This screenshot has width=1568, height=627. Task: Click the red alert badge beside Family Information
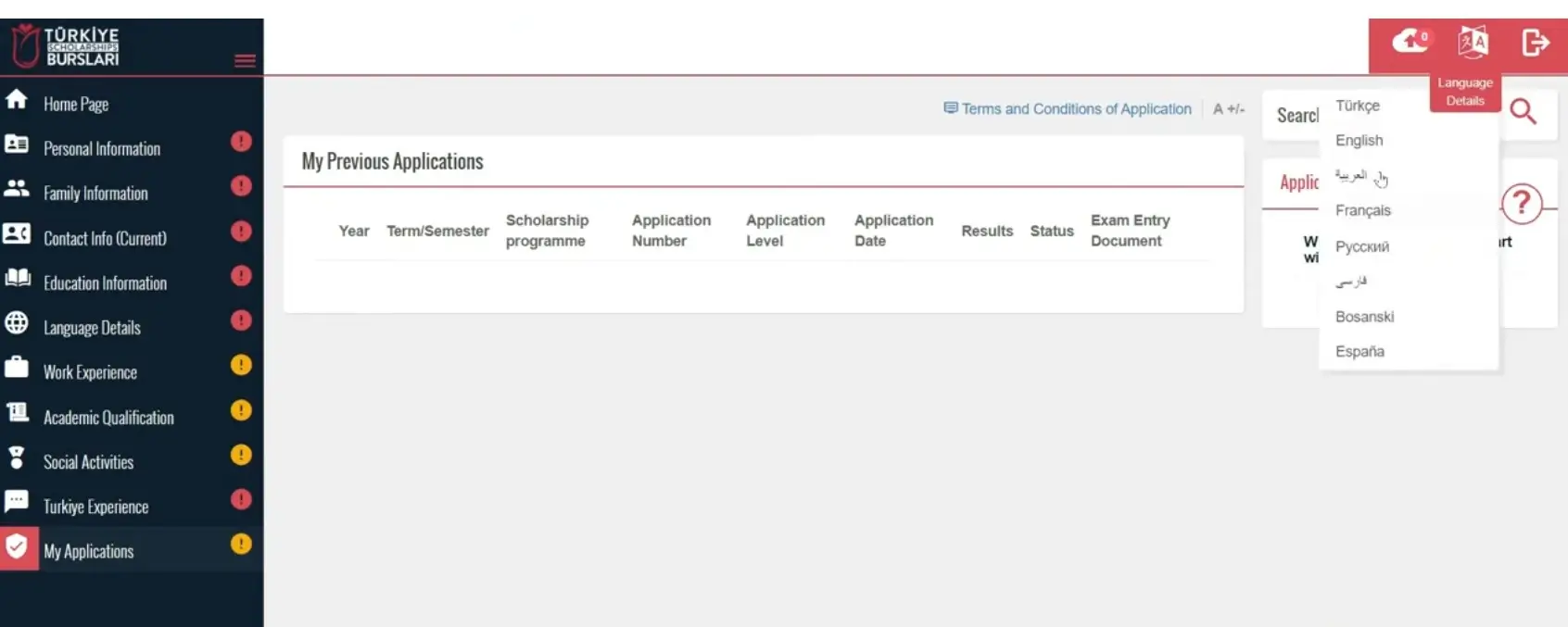241,186
